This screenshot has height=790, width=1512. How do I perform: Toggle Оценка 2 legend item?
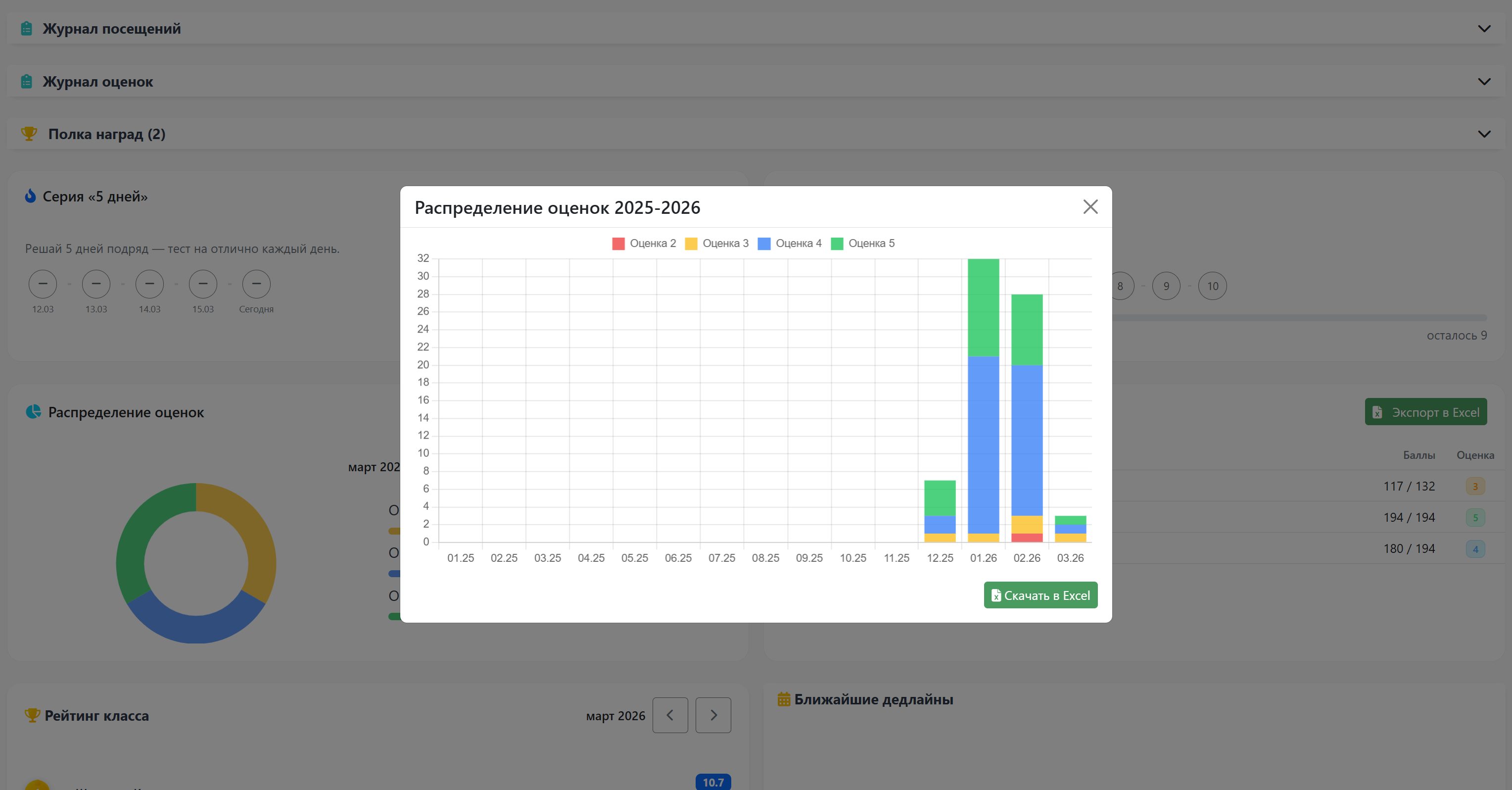643,243
